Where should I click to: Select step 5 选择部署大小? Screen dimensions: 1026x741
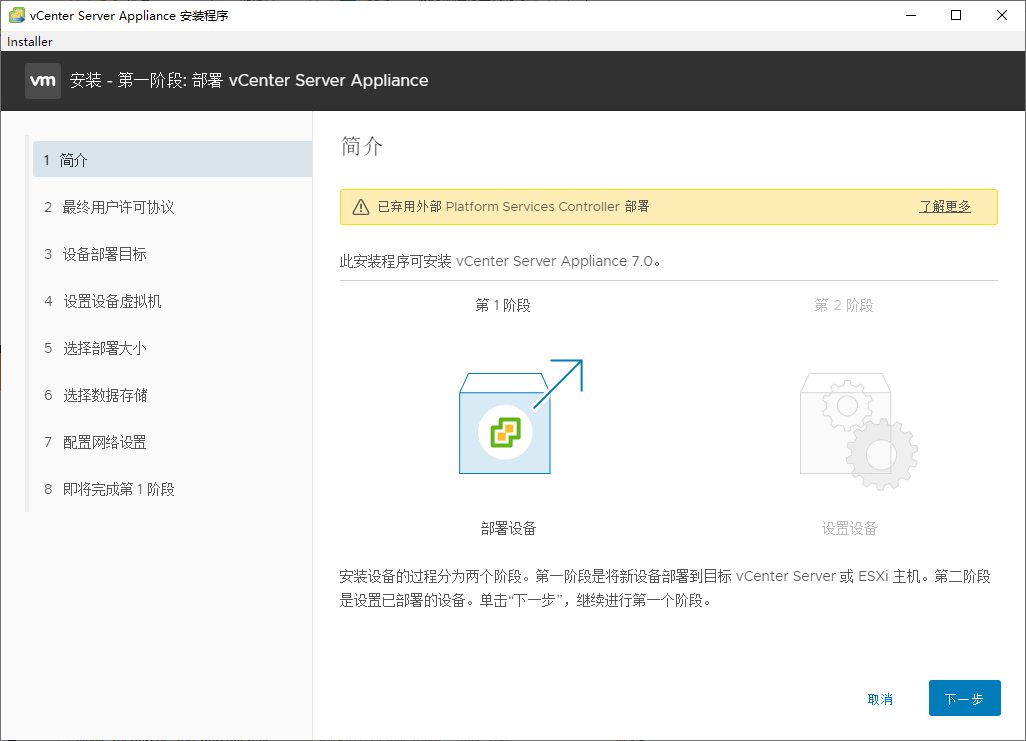(x=102, y=348)
